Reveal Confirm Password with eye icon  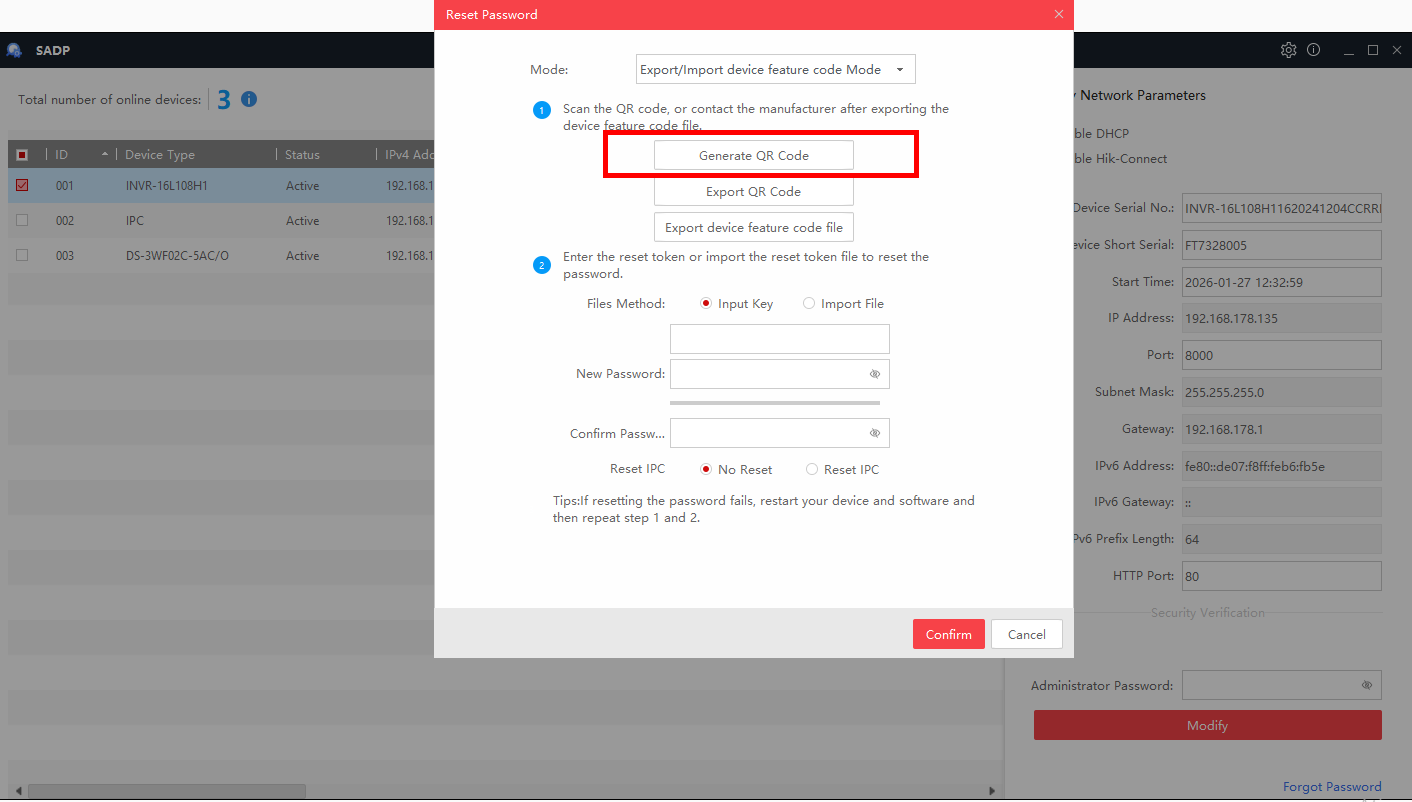(x=874, y=433)
